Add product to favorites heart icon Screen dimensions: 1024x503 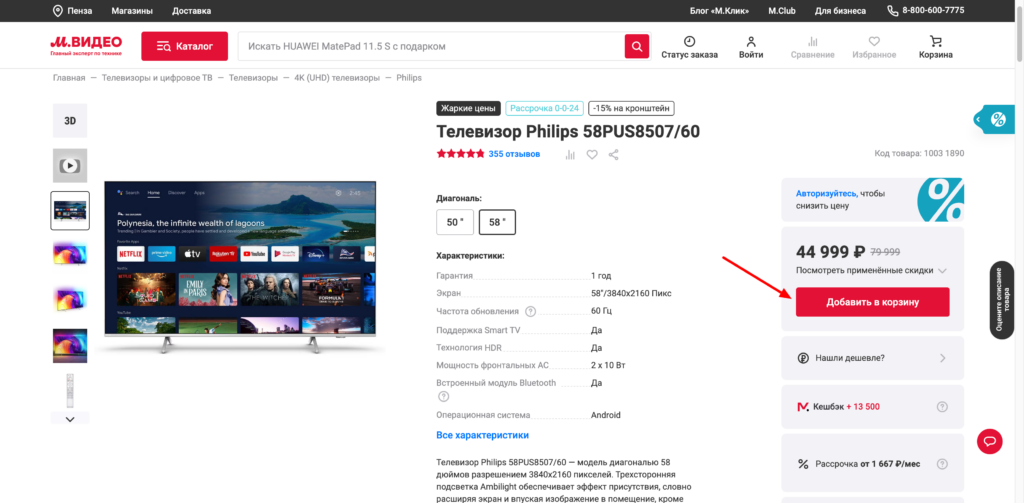pos(592,155)
